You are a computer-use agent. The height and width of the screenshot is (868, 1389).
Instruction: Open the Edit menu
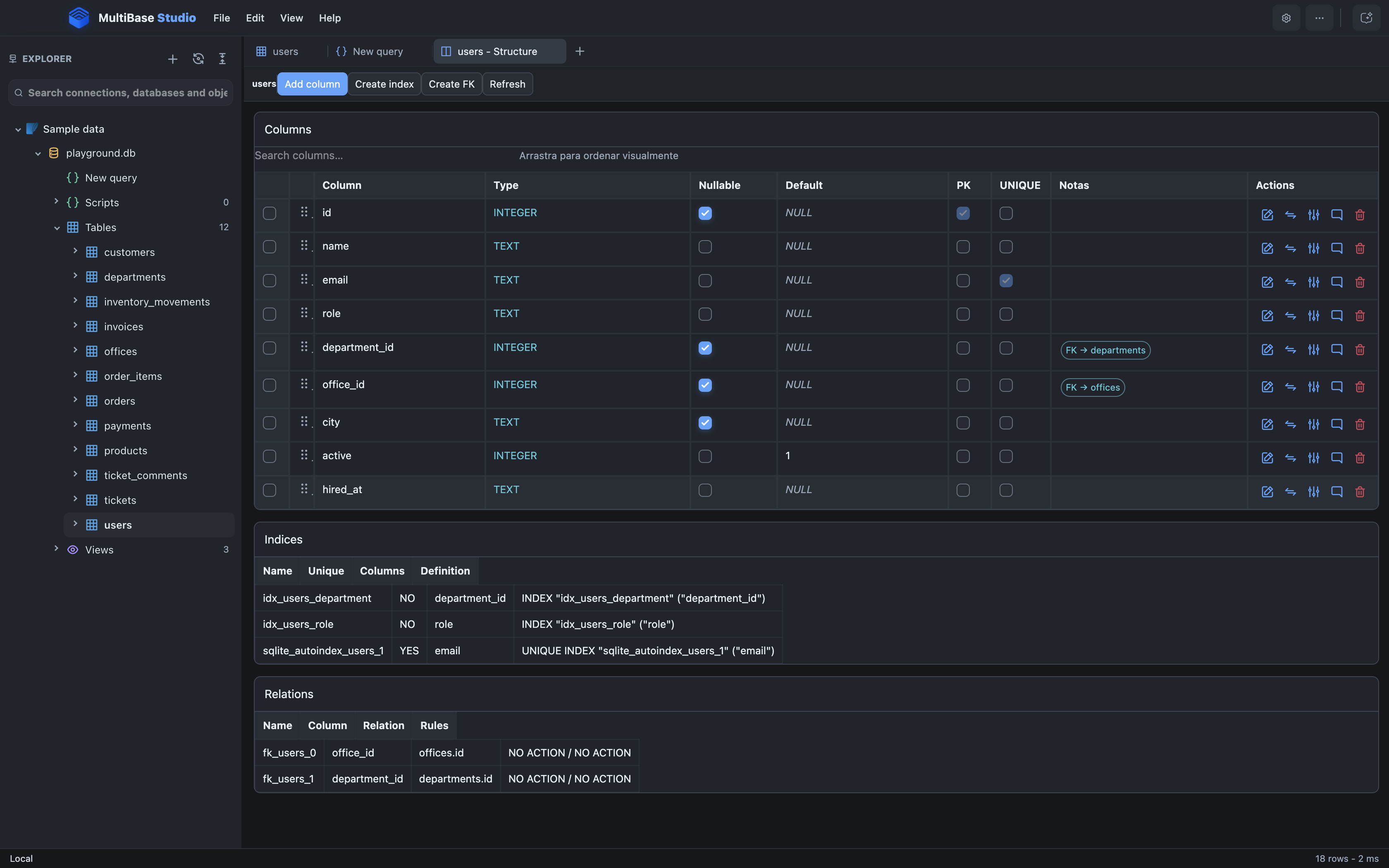point(255,18)
